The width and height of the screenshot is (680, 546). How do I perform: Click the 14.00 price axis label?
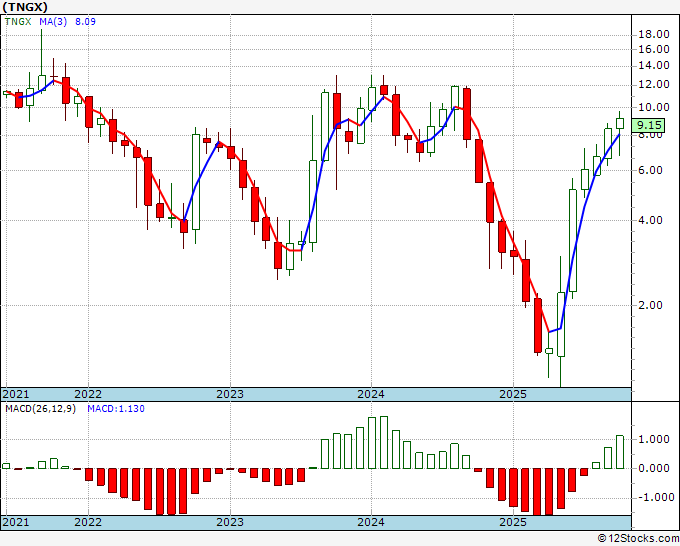point(654,66)
